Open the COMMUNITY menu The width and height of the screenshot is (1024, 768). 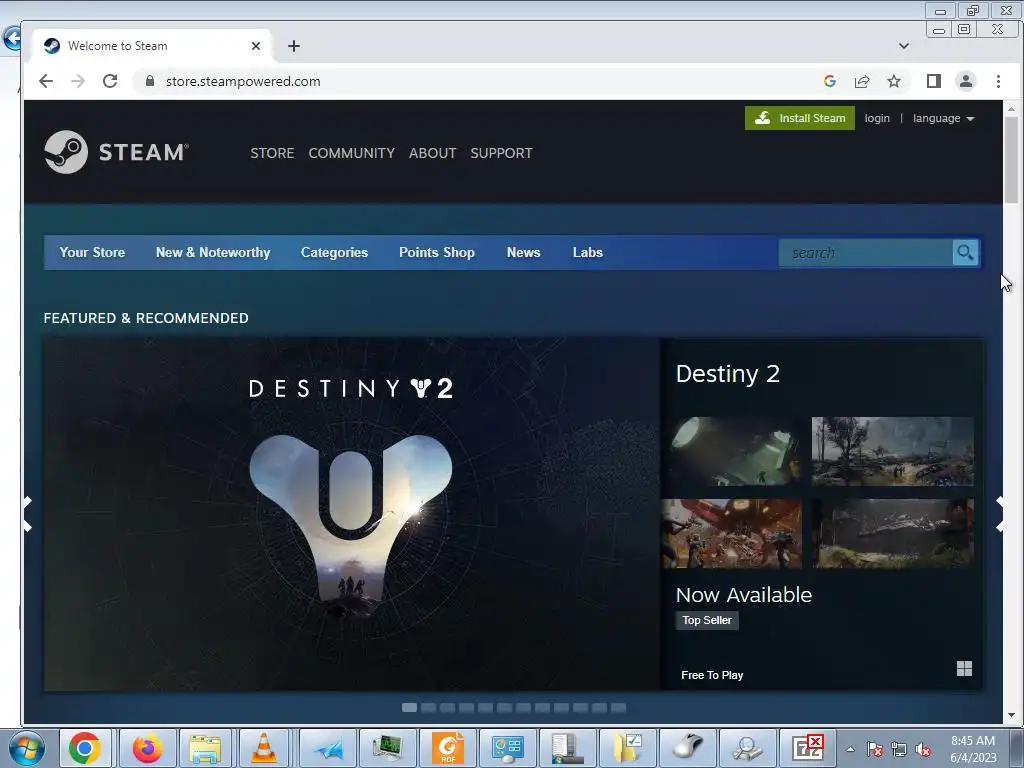[x=351, y=153]
